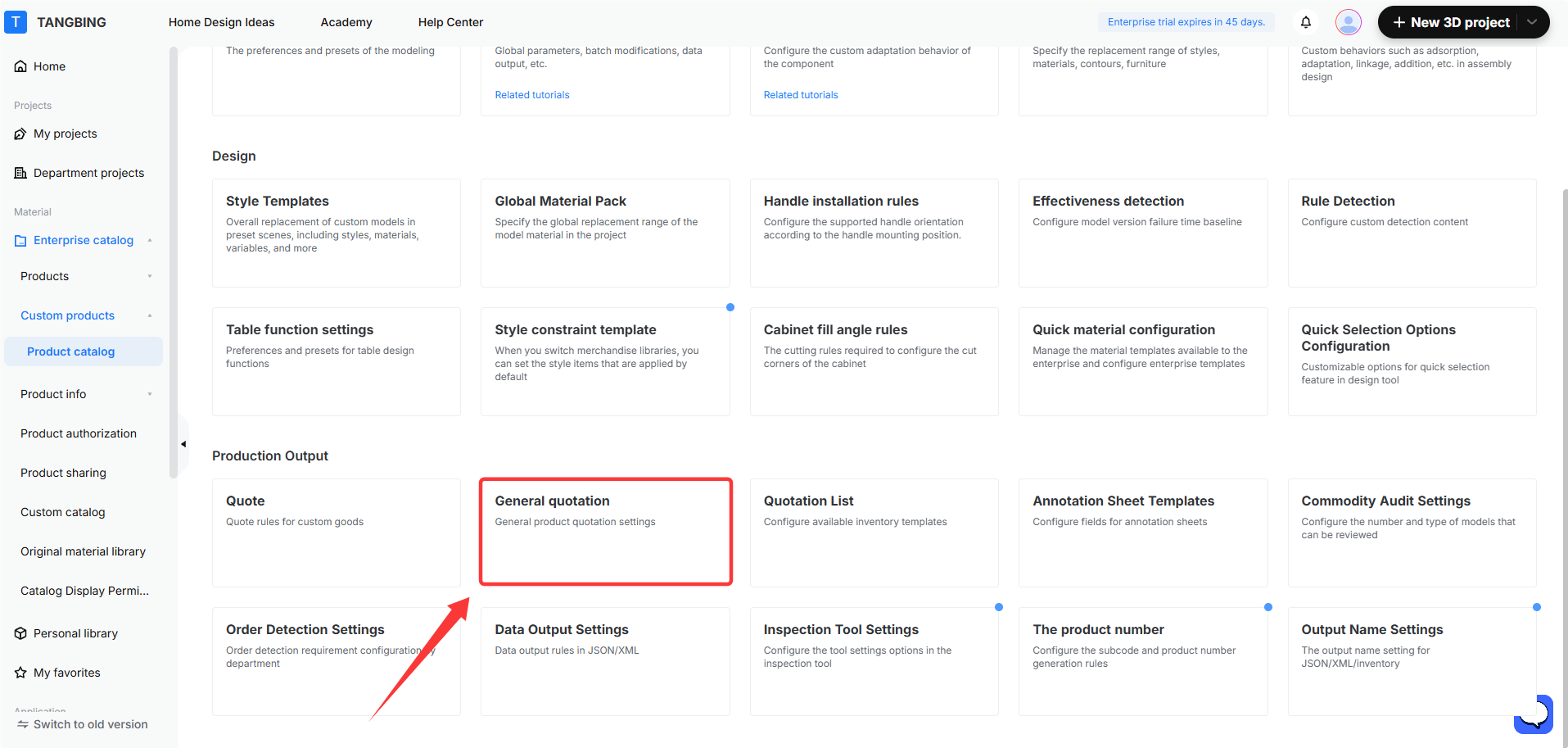Open Commodity Audit Settings card

coord(1412,533)
